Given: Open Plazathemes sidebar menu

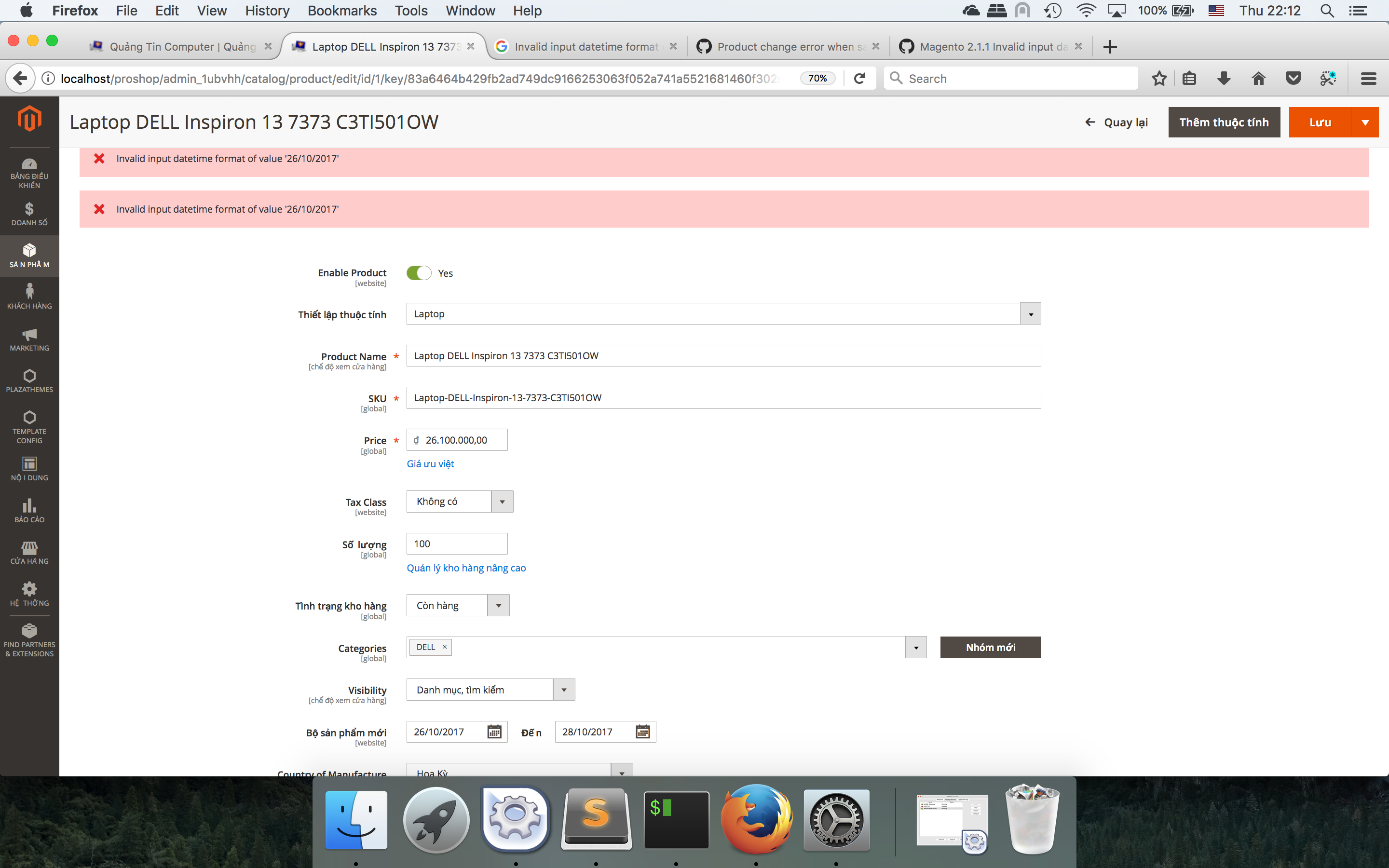Looking at the screenshot, I should coord(29,381).
